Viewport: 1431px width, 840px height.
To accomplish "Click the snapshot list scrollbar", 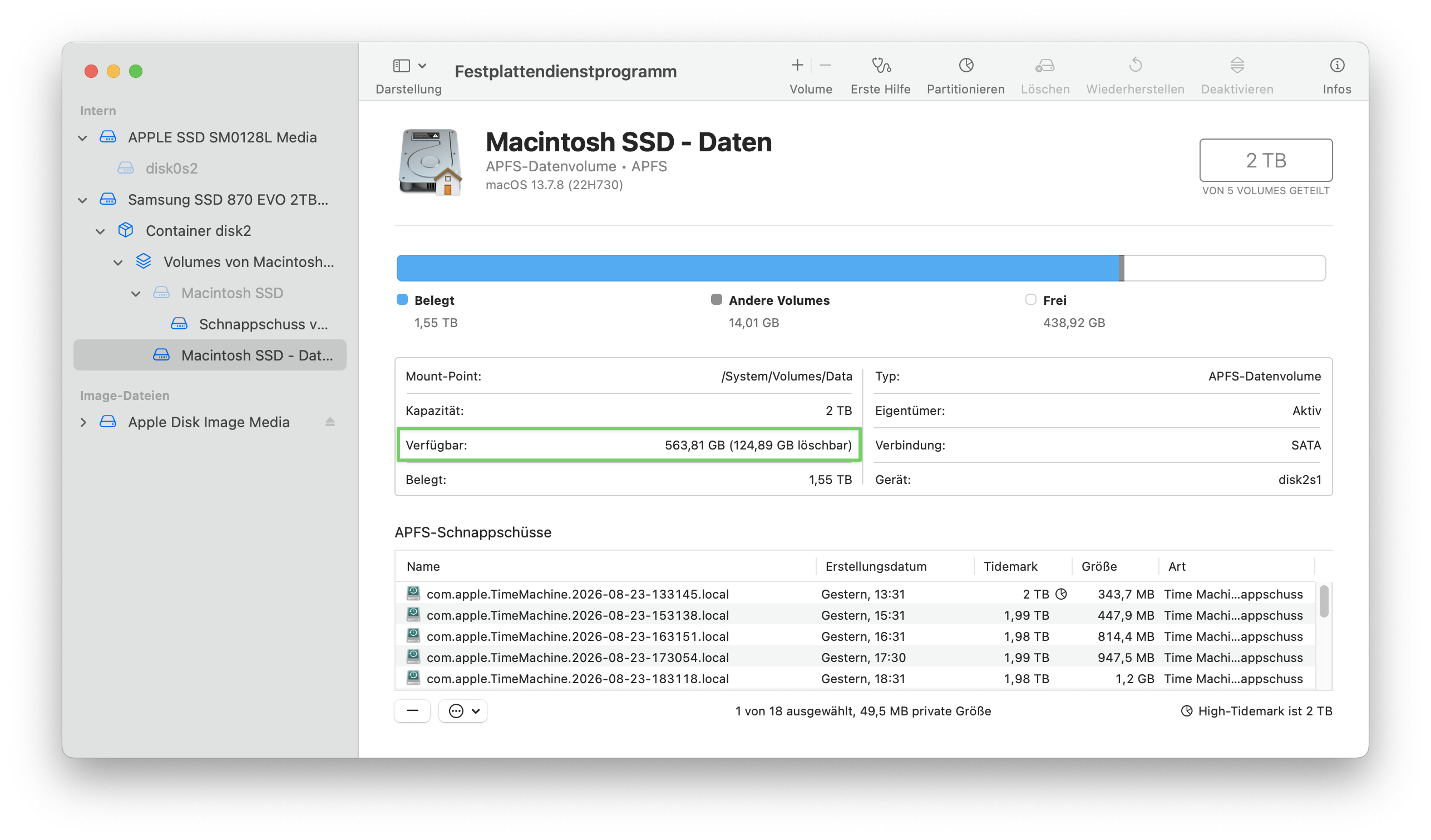I will (1324, 601).
